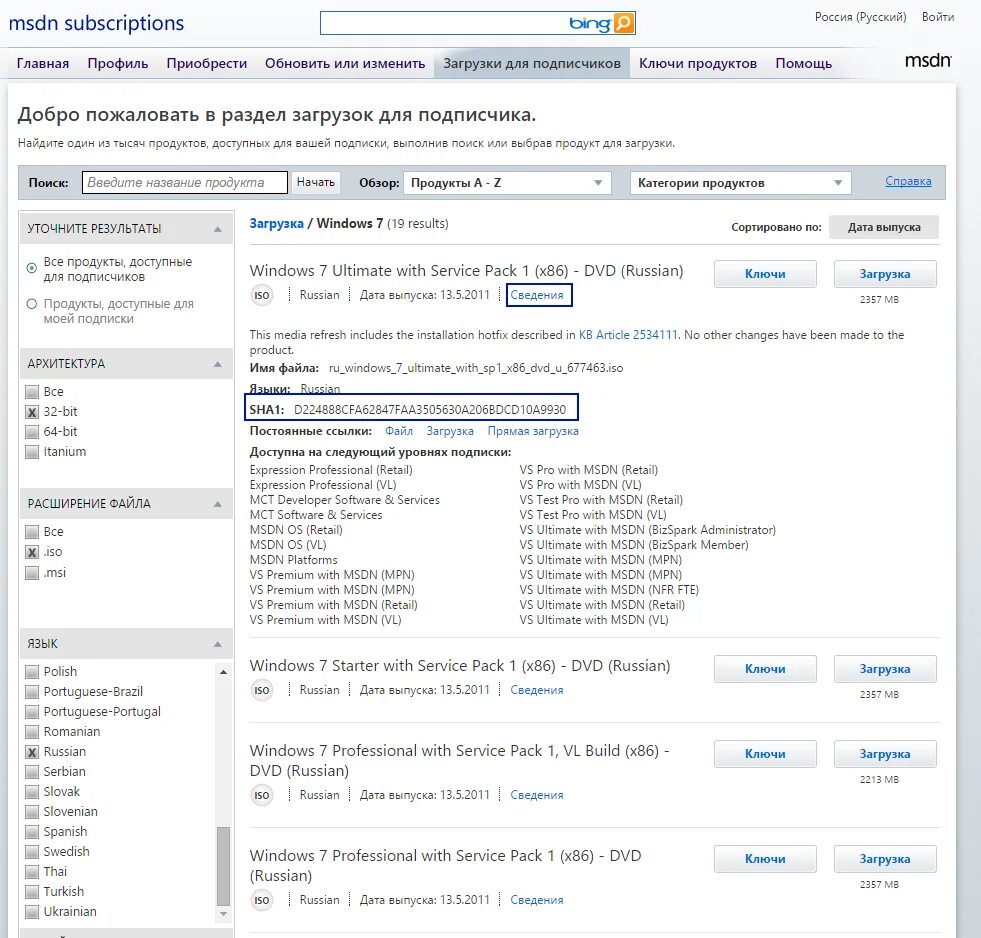Viewport: 981px width, 938px height.
Task: Open the Профиль menu item
Action: point(118,63)
